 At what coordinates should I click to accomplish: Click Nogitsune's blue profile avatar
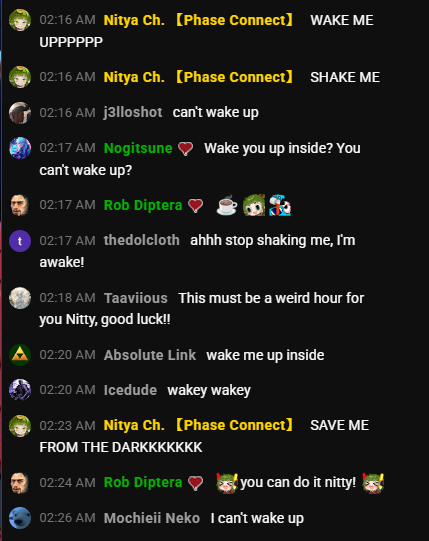pos(20,148)
